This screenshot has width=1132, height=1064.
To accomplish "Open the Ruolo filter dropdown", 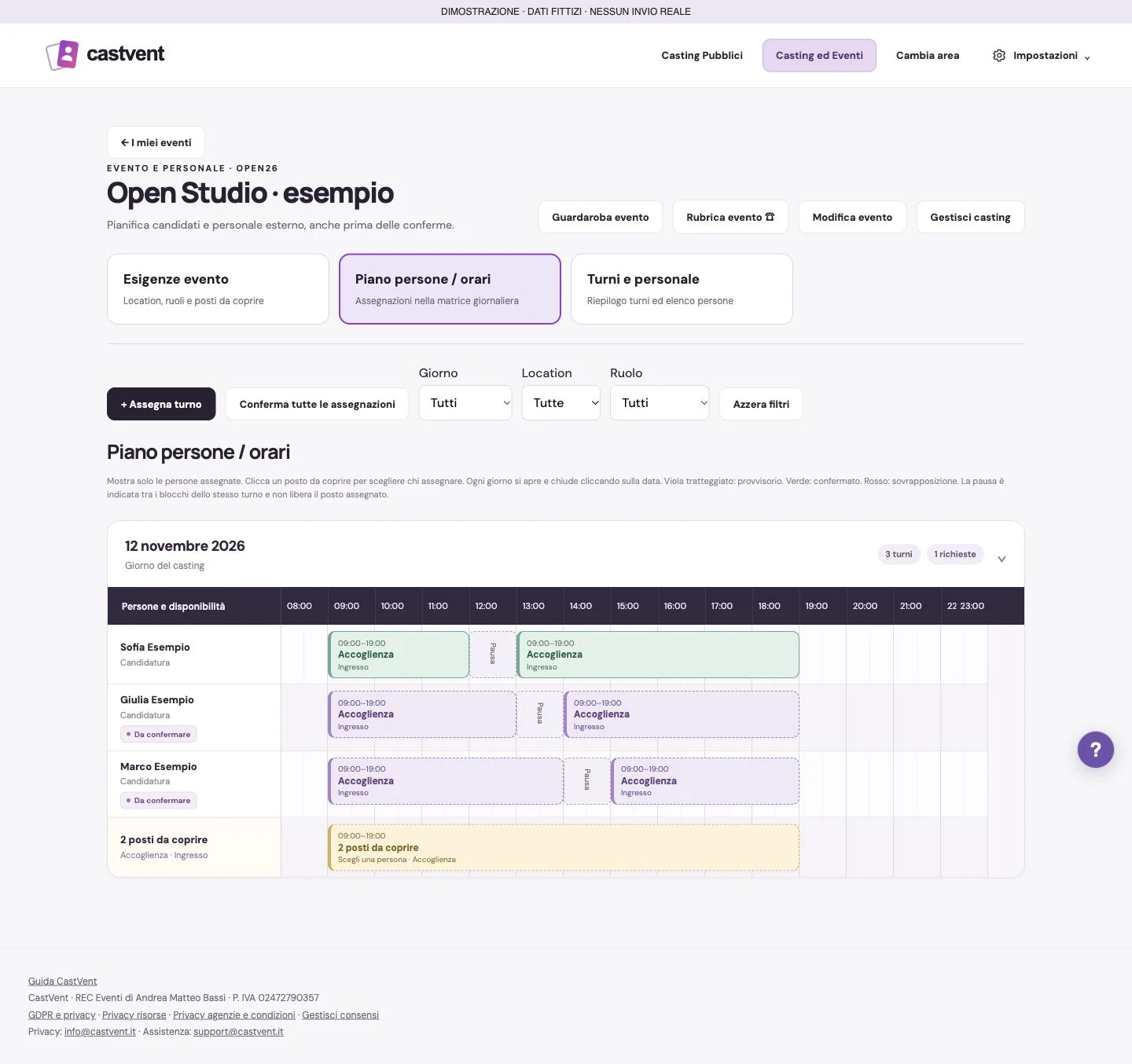I will coord(660,403).
